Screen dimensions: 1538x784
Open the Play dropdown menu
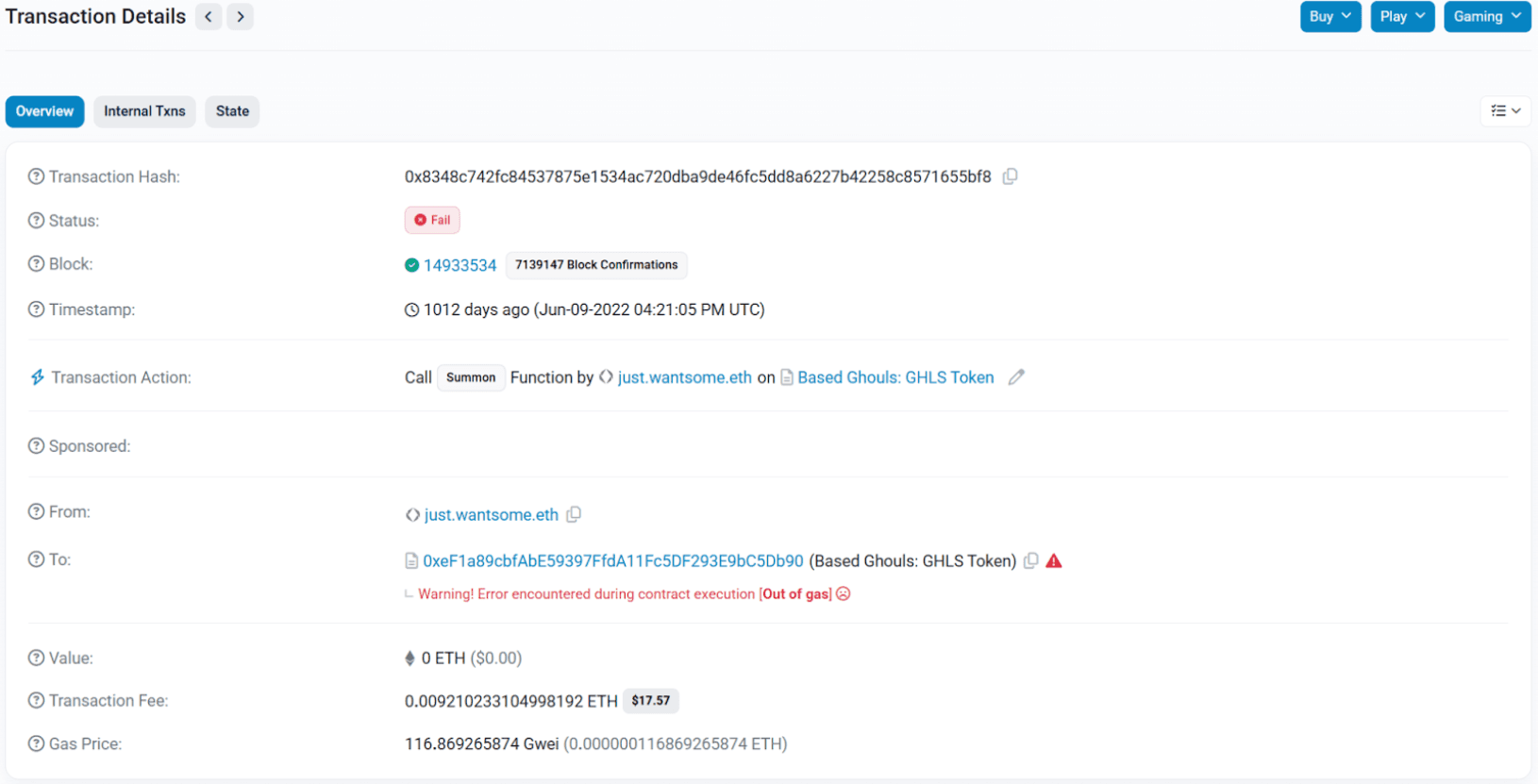point(1401,17)
